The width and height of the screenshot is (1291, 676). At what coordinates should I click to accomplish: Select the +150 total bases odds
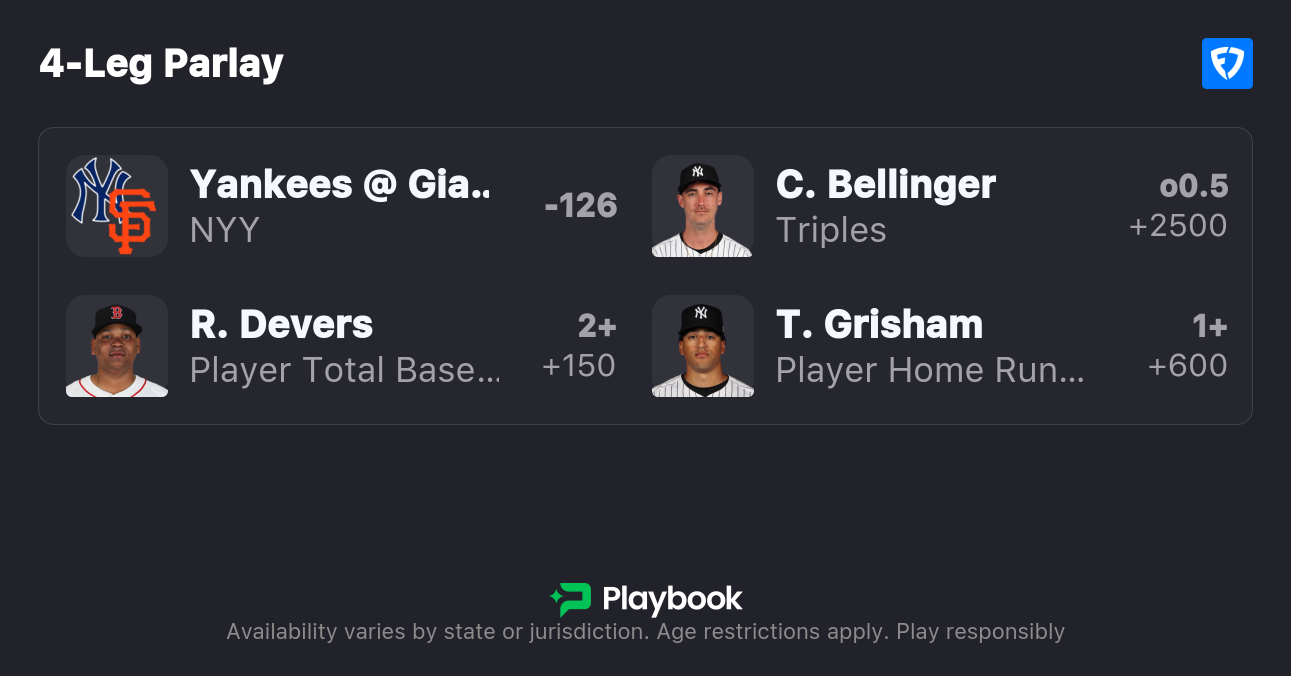(578, 366)
